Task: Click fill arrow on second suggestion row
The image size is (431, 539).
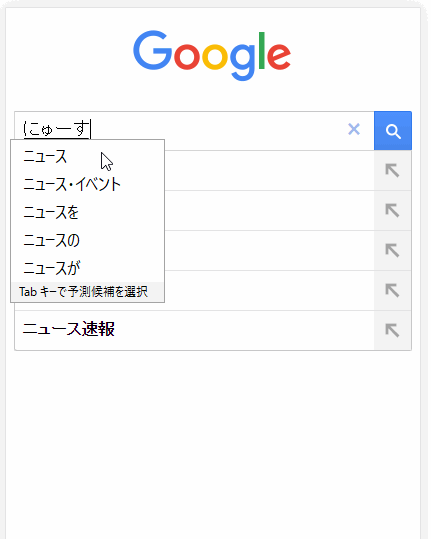Action: [x=392, y=210]
